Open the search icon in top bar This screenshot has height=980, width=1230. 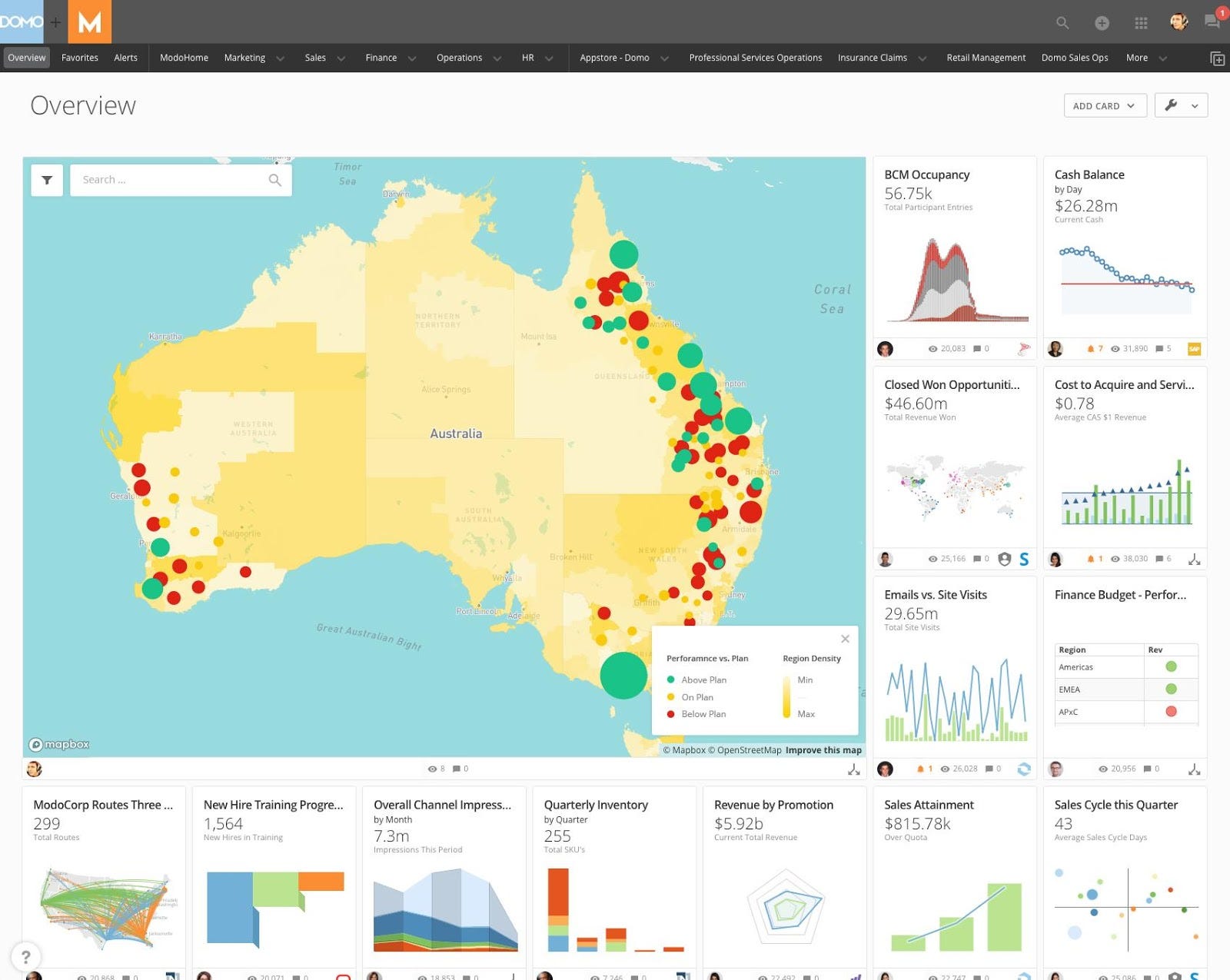pyautogui.click(x=1062, y=23)
